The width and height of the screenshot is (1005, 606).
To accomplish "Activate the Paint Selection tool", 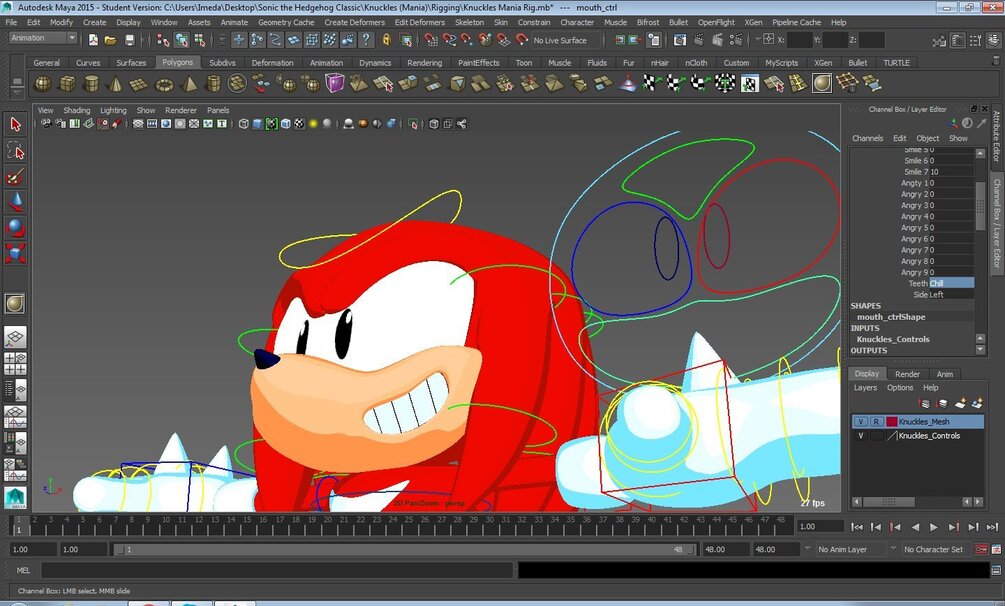I will tap(15, 176).
